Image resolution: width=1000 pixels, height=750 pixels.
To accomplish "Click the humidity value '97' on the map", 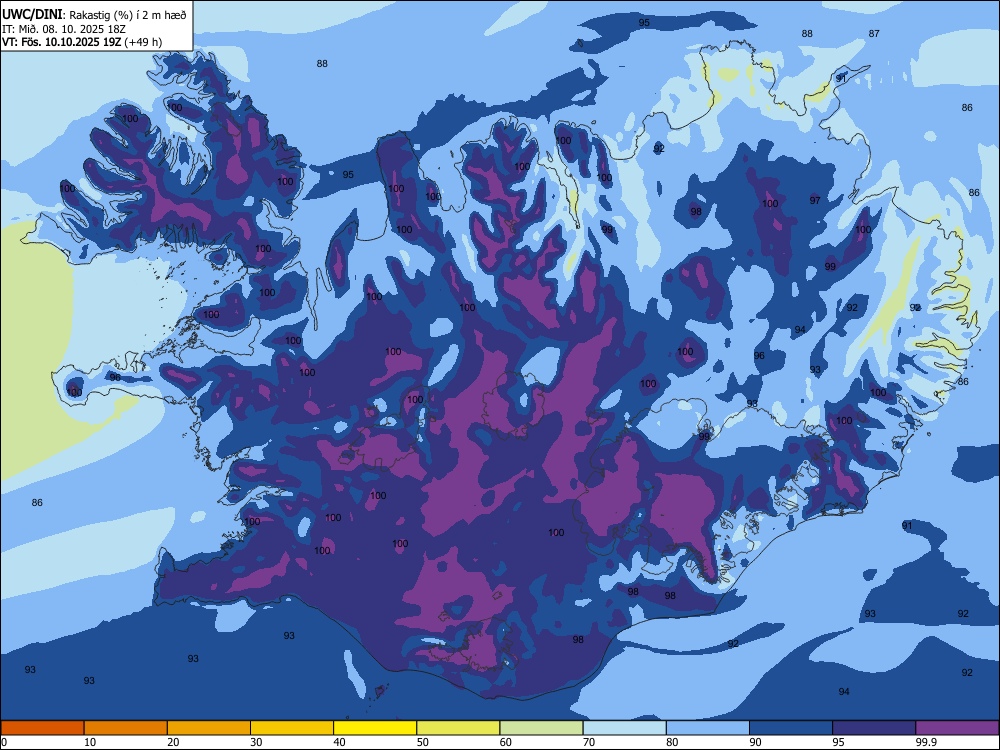I will pyautogui.click(x=815, y=200).
